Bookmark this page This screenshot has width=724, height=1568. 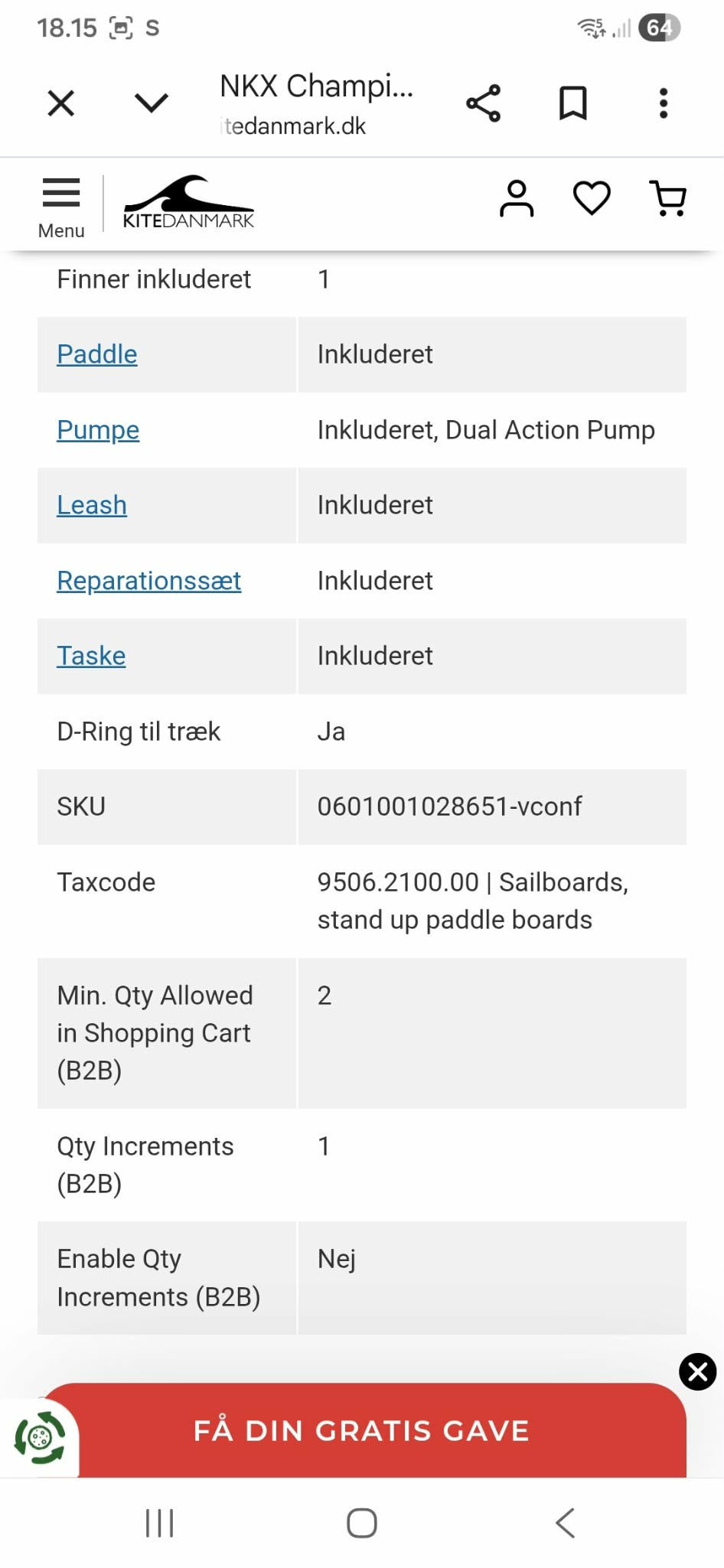point(572,103)
